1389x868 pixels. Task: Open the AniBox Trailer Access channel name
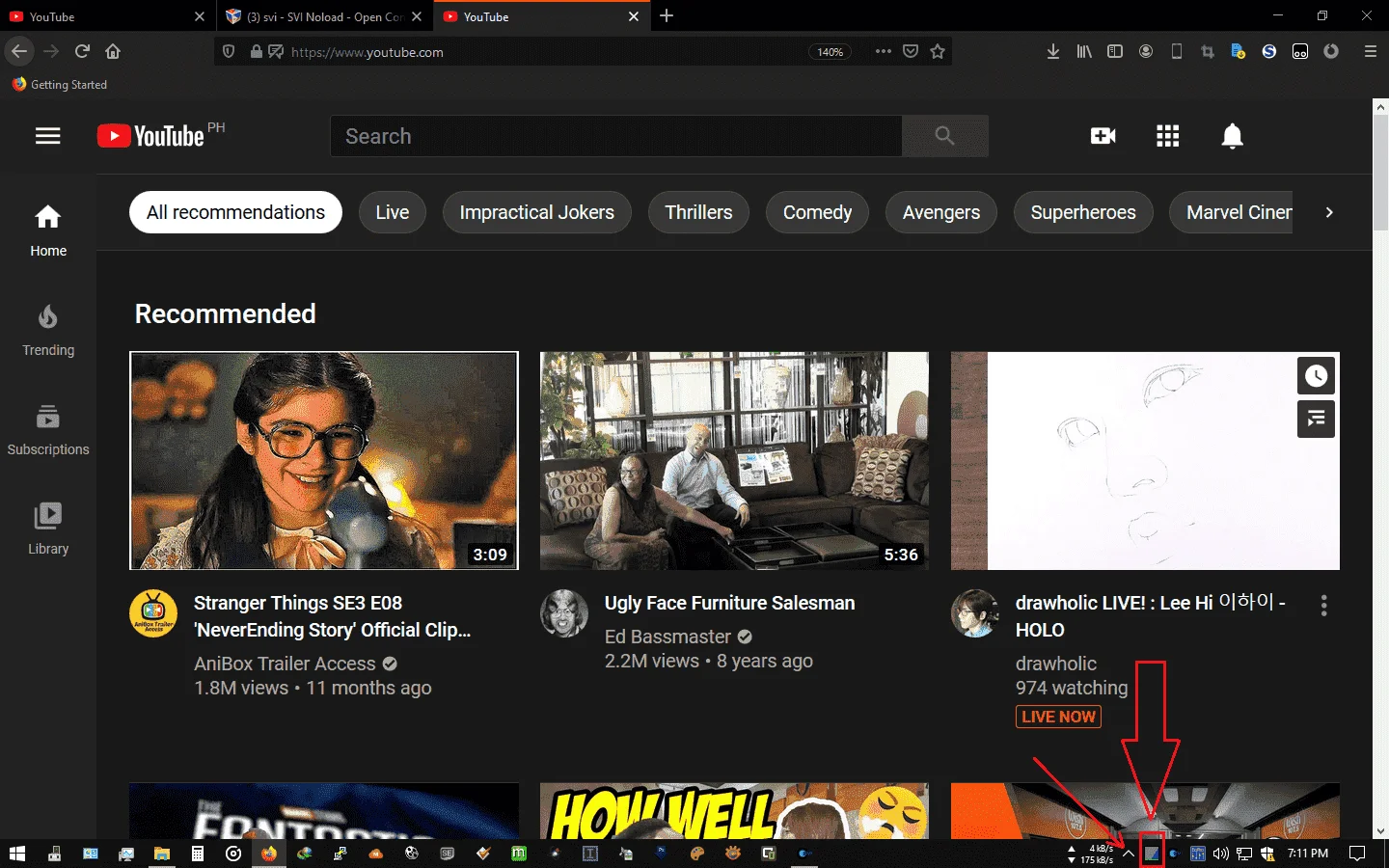pyautogui.click(x=285, y=664)
